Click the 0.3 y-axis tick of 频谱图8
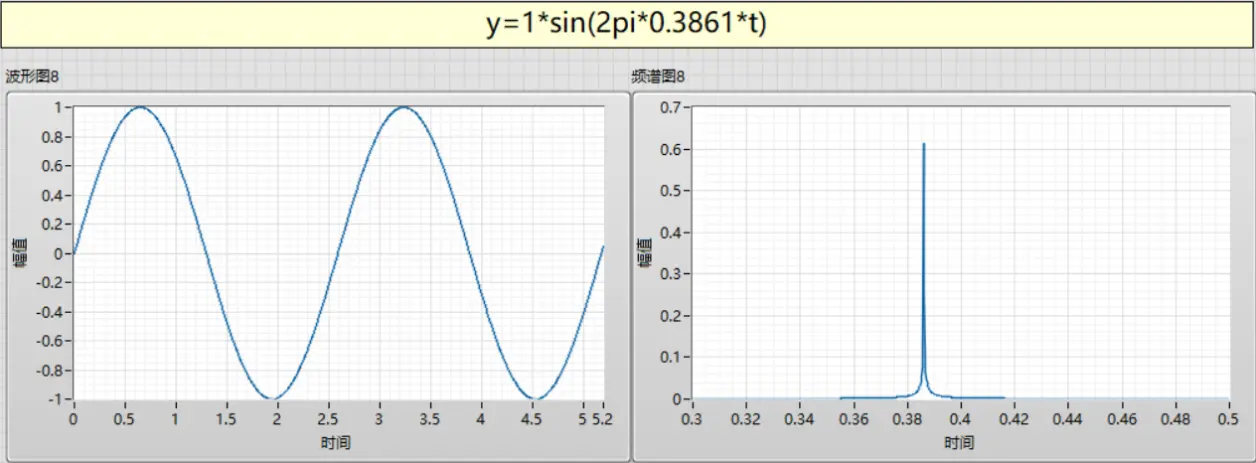The width and height of the screenshot is (1256, 463). 673,274
